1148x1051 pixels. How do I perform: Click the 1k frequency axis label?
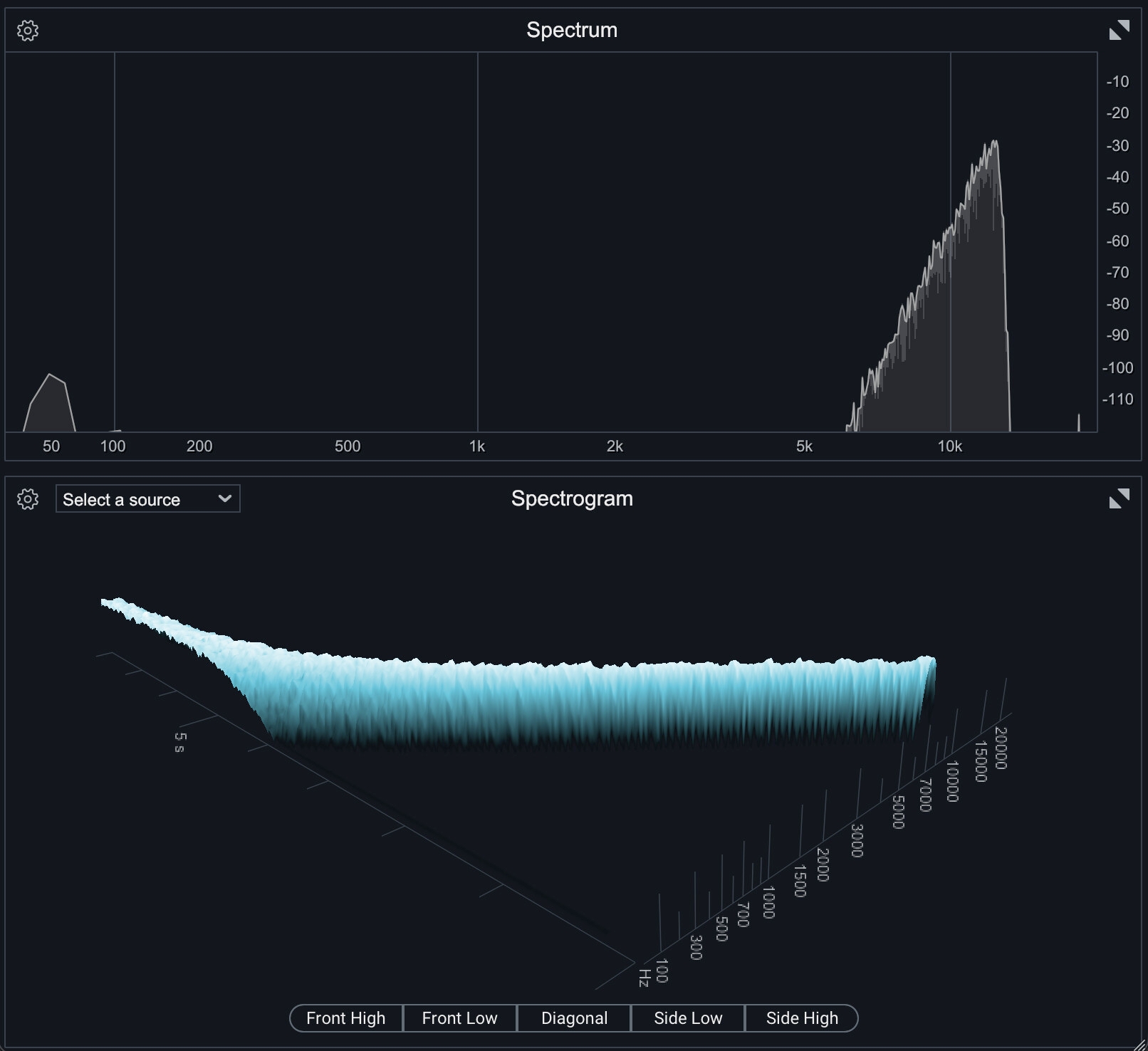477,446
